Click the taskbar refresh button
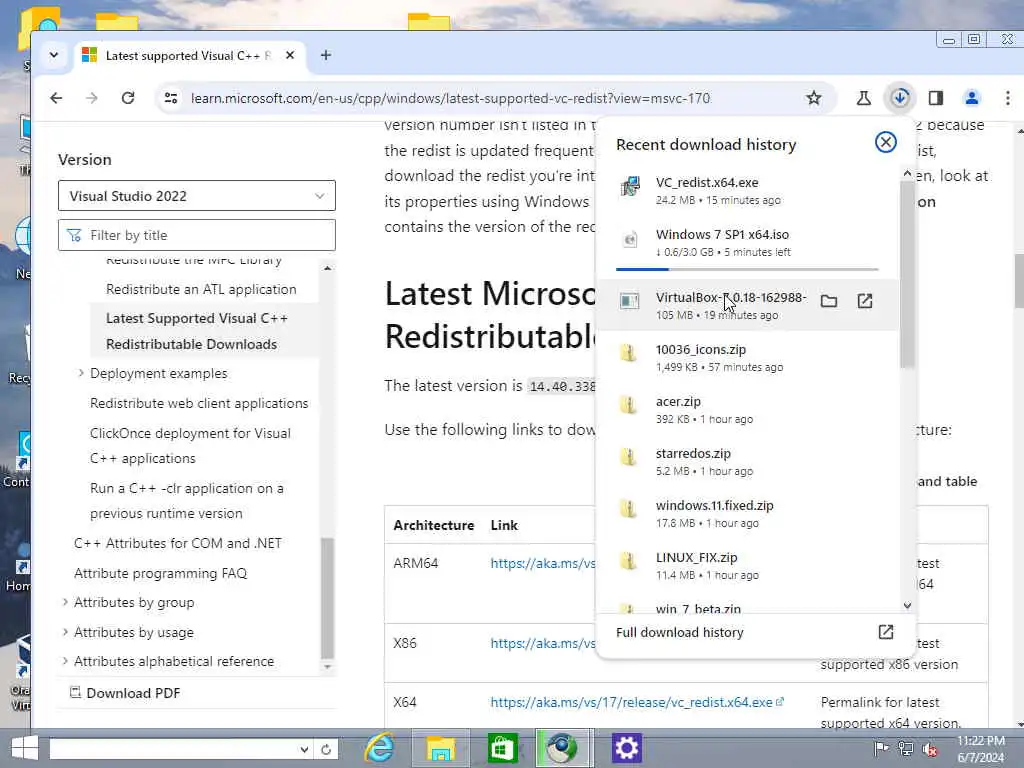The width and height of the screenshot is (1024, 768). click(x=326, y=749)
